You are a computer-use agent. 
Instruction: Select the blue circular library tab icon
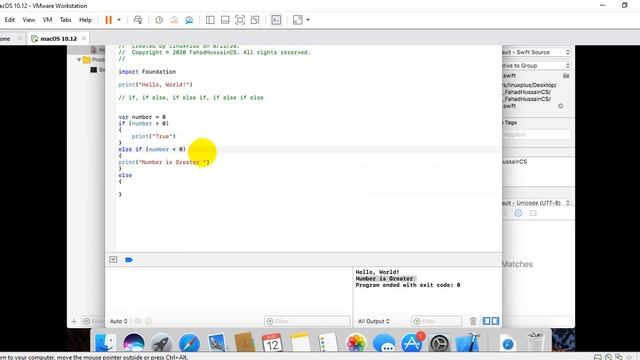pyautogui.click(x=518, y=213)
